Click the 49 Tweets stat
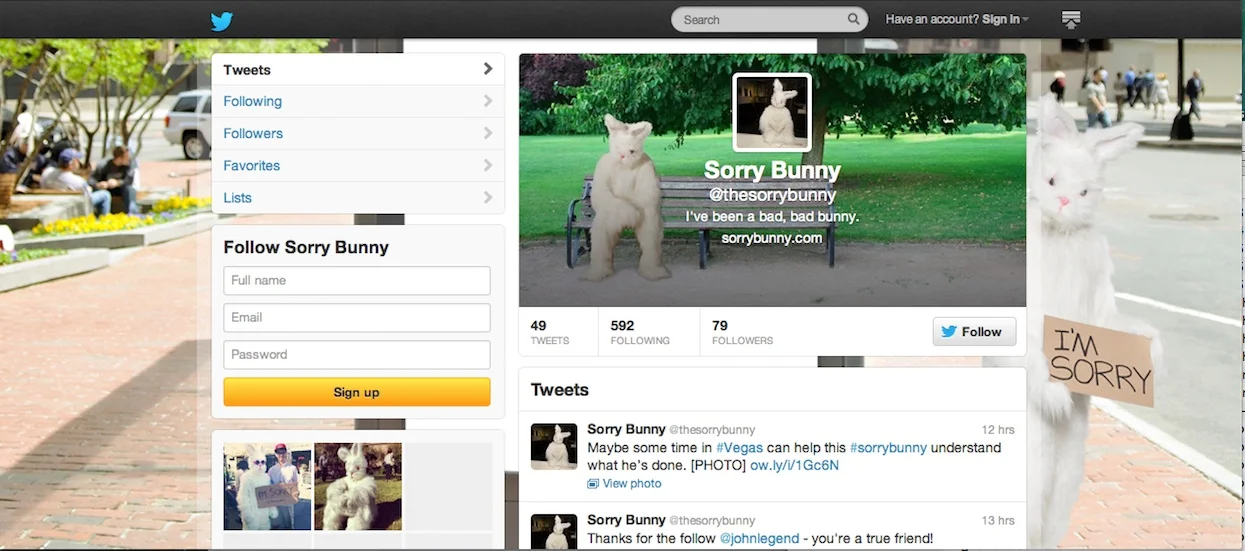1245x551 pixels. tap(550, 332)
